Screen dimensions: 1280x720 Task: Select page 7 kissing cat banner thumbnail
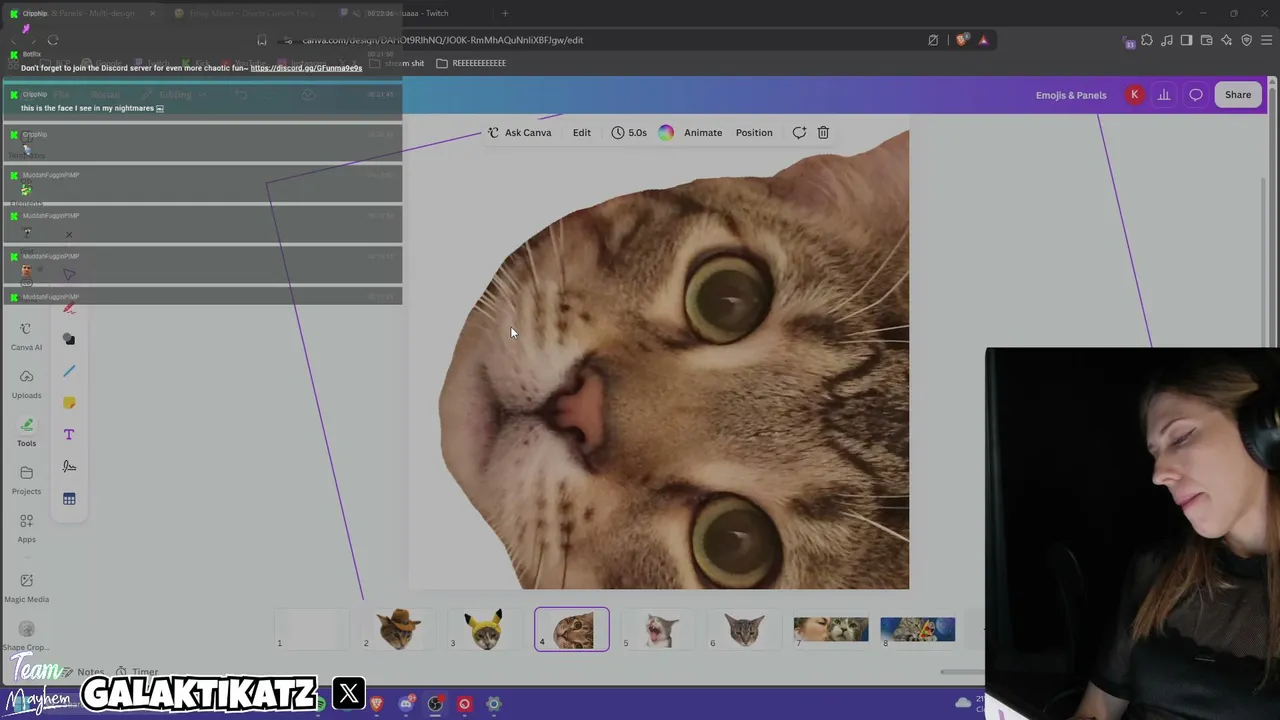tap(831, 629)
